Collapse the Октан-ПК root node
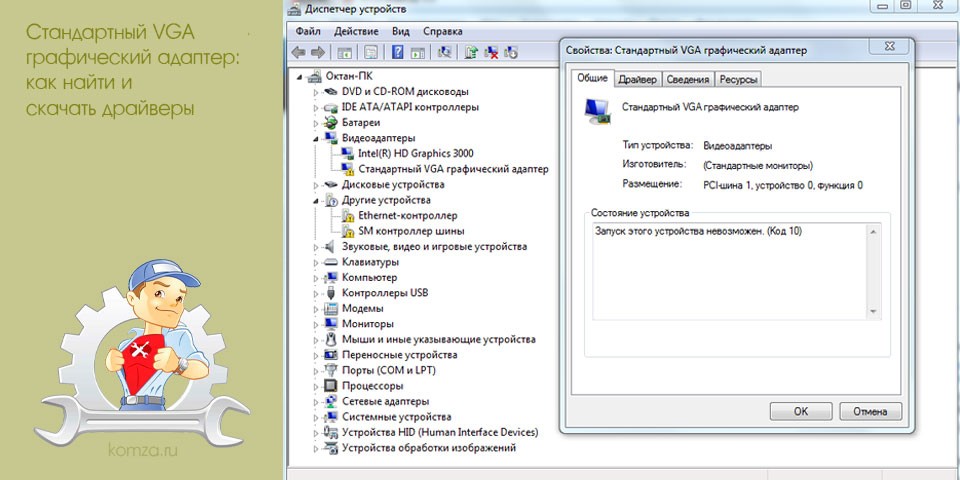The width and height of the screenshot is (960, 480). pos(300,77)
